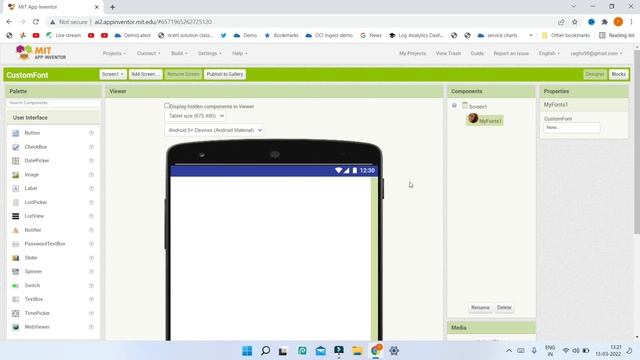Click Delete button in Components panel
This screenshot has width=640, height=360.
coord(504,308)
